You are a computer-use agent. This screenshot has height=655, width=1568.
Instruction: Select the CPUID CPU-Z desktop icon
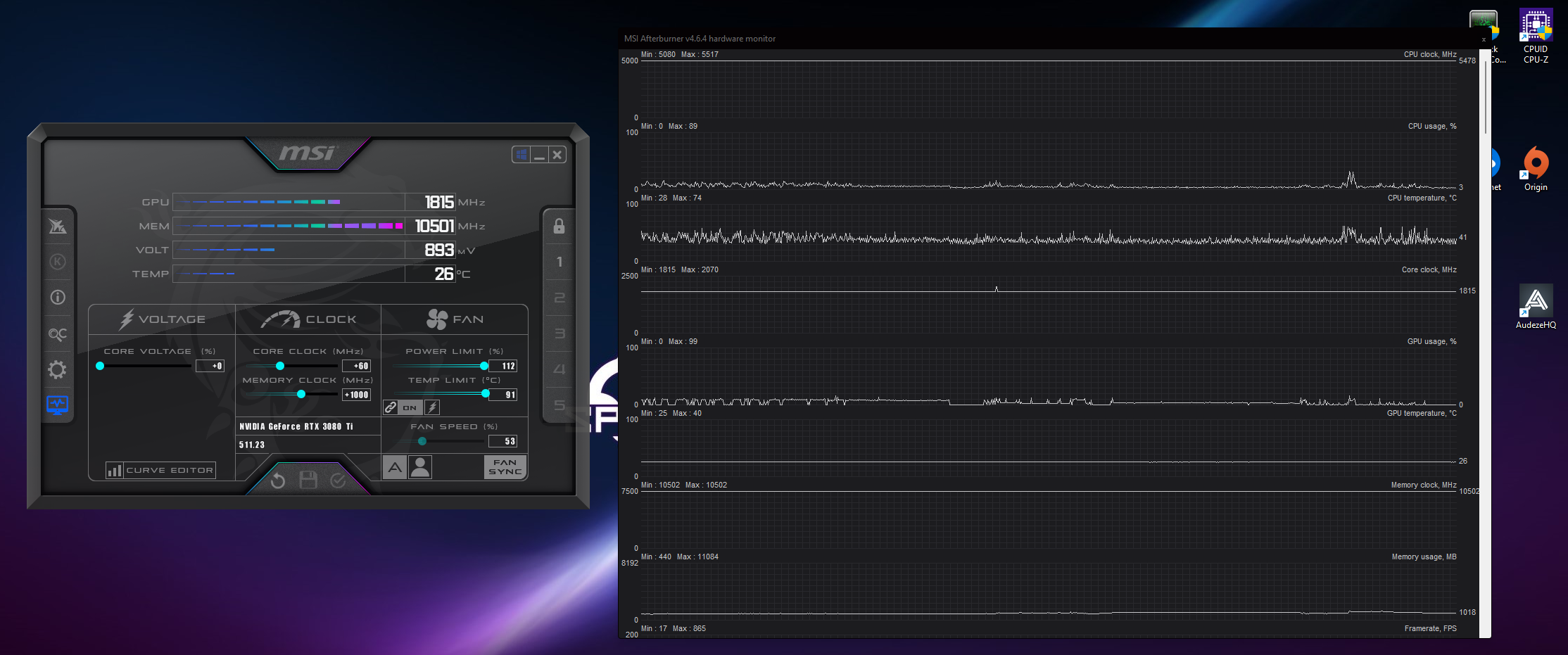[x=1536, y=36]
